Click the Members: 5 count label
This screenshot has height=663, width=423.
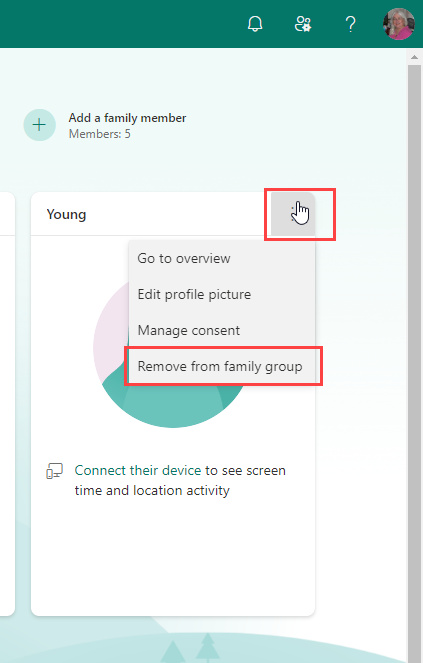(99, 134)
